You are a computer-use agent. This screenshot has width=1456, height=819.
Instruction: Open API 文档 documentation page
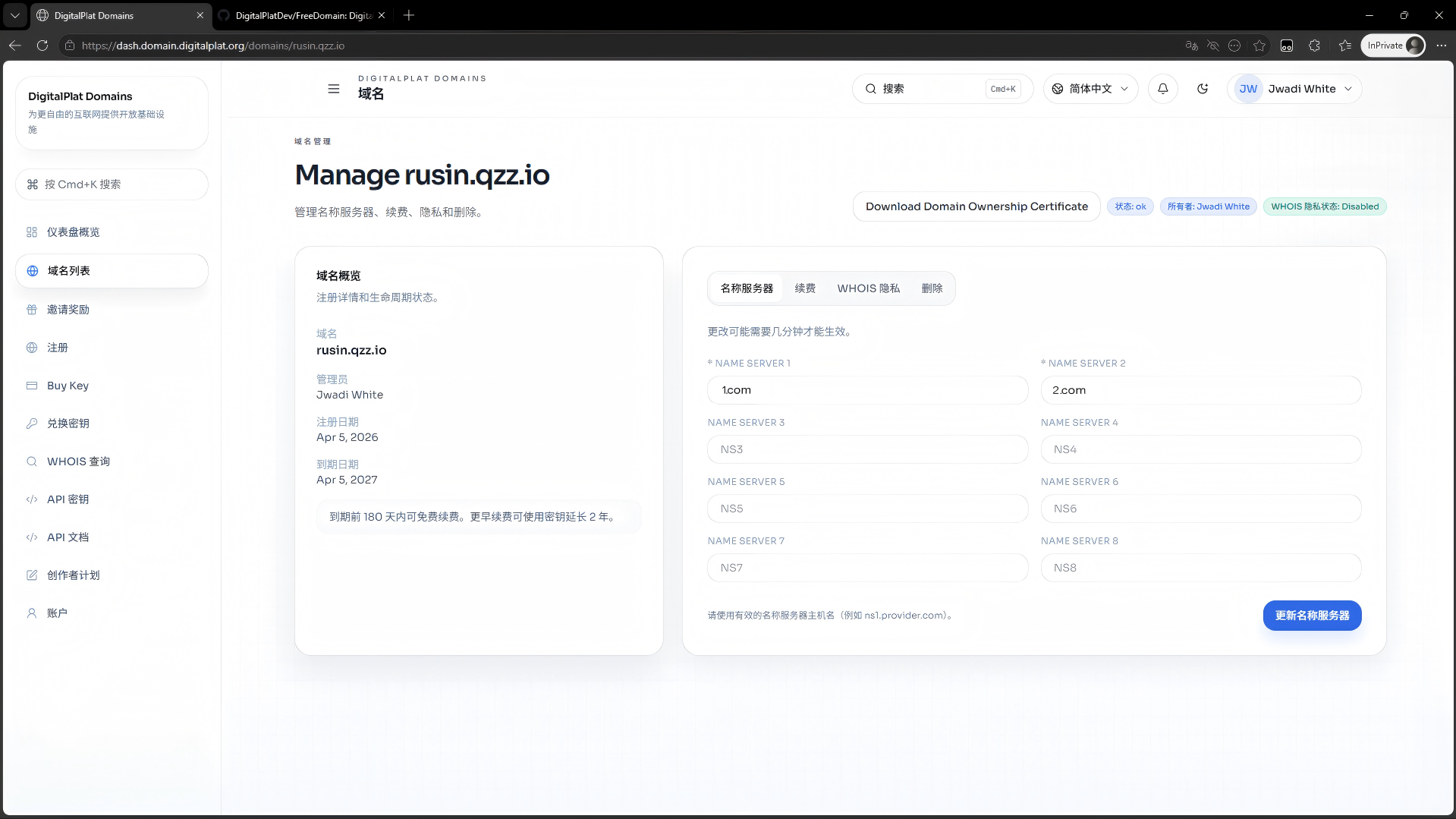pyautogui.click(x=68, y=537)
